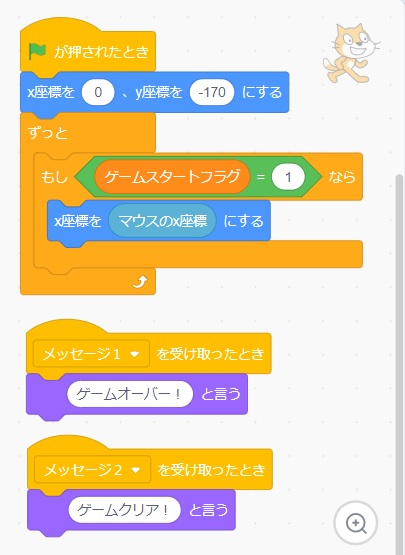Select the ゲームスタートフラグ variable block
This screenshot has width=405, height=555.
coord(172,177)
